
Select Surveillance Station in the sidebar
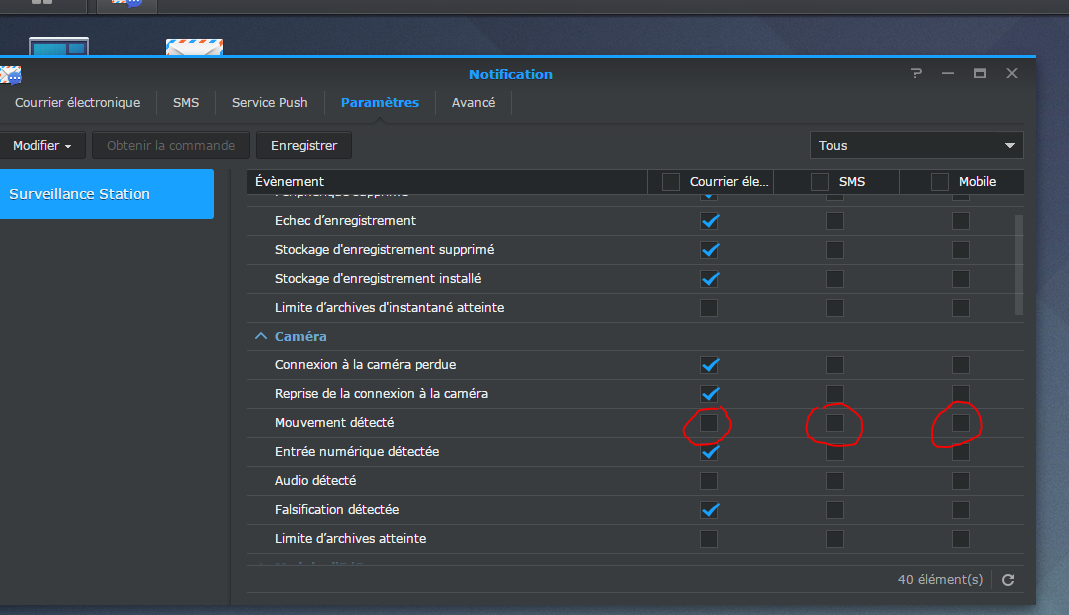tap(106, 194)
